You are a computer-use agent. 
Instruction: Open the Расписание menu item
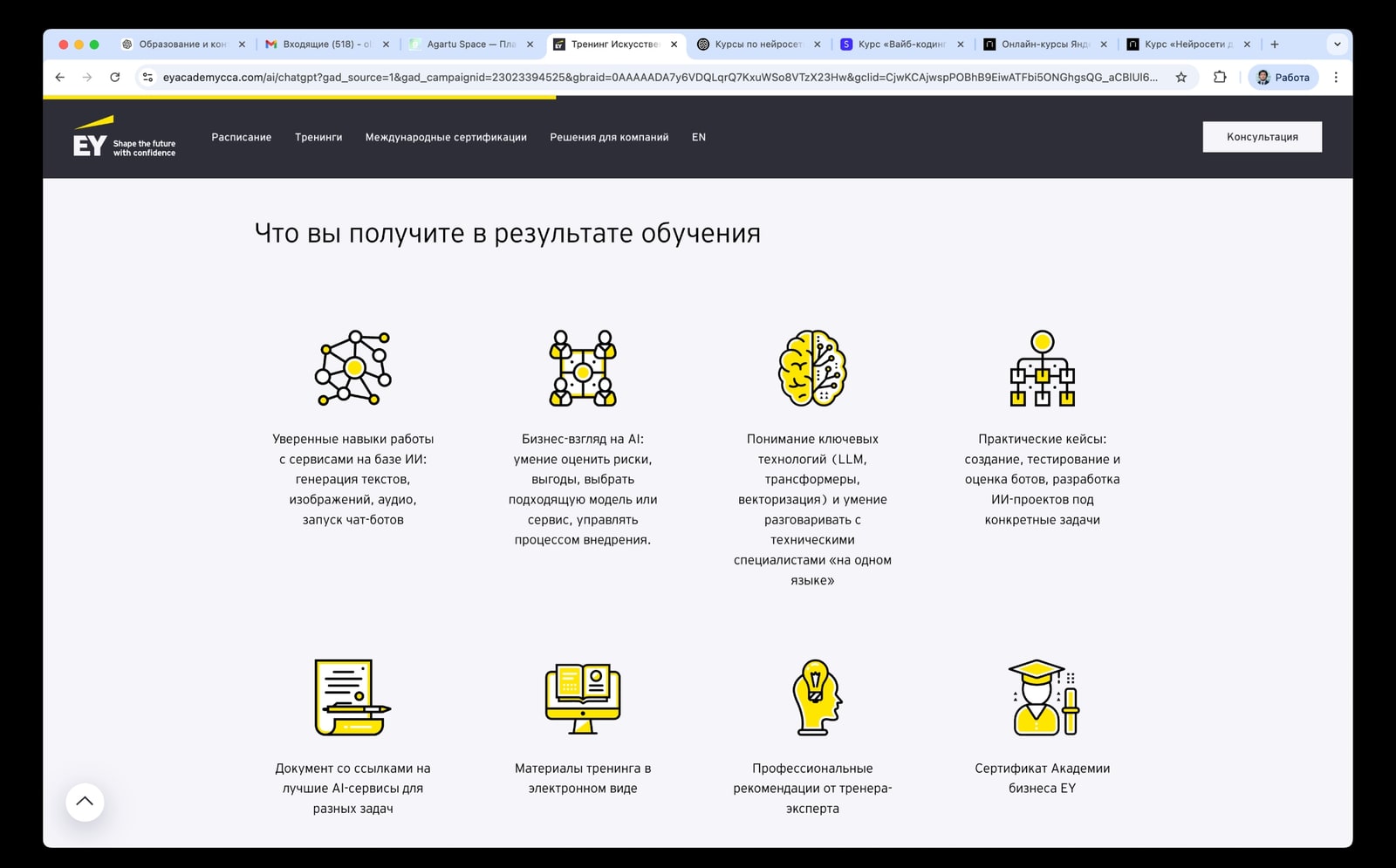click(x=241, y=137)
